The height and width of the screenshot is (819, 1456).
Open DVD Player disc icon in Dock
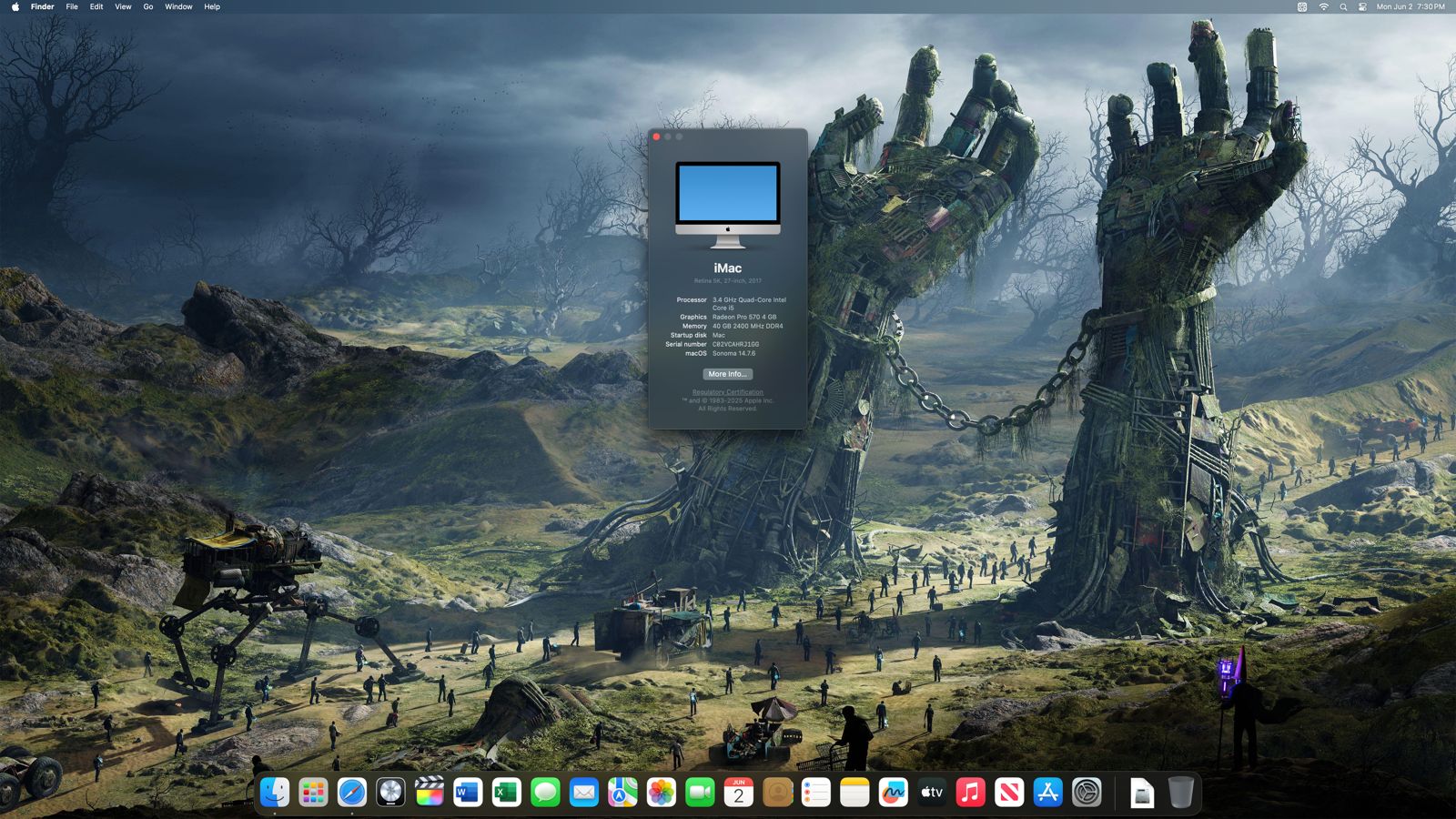pos(390,793)
